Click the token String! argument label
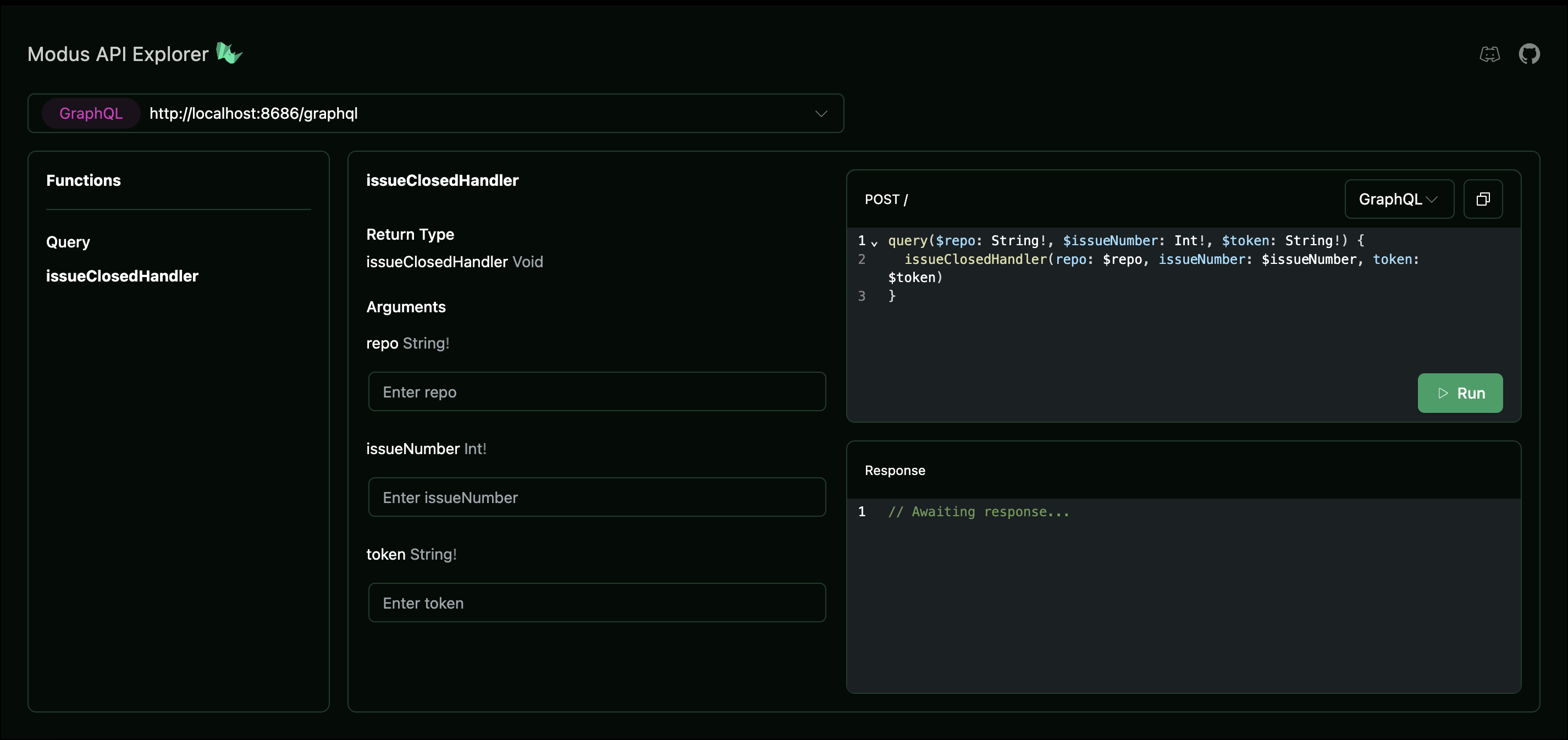 (411, 554)
